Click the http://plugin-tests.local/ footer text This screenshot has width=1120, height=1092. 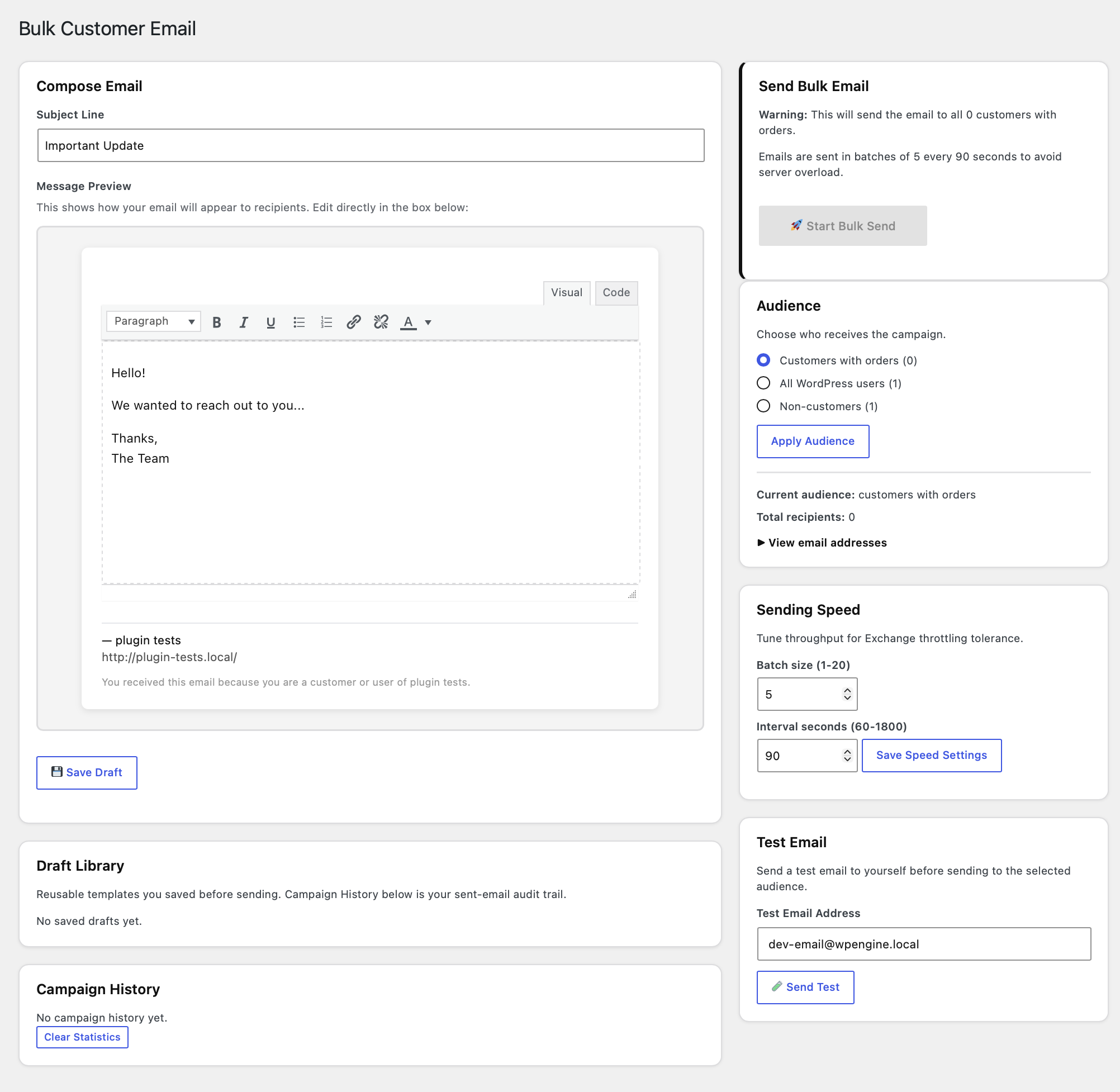(169, 657)
